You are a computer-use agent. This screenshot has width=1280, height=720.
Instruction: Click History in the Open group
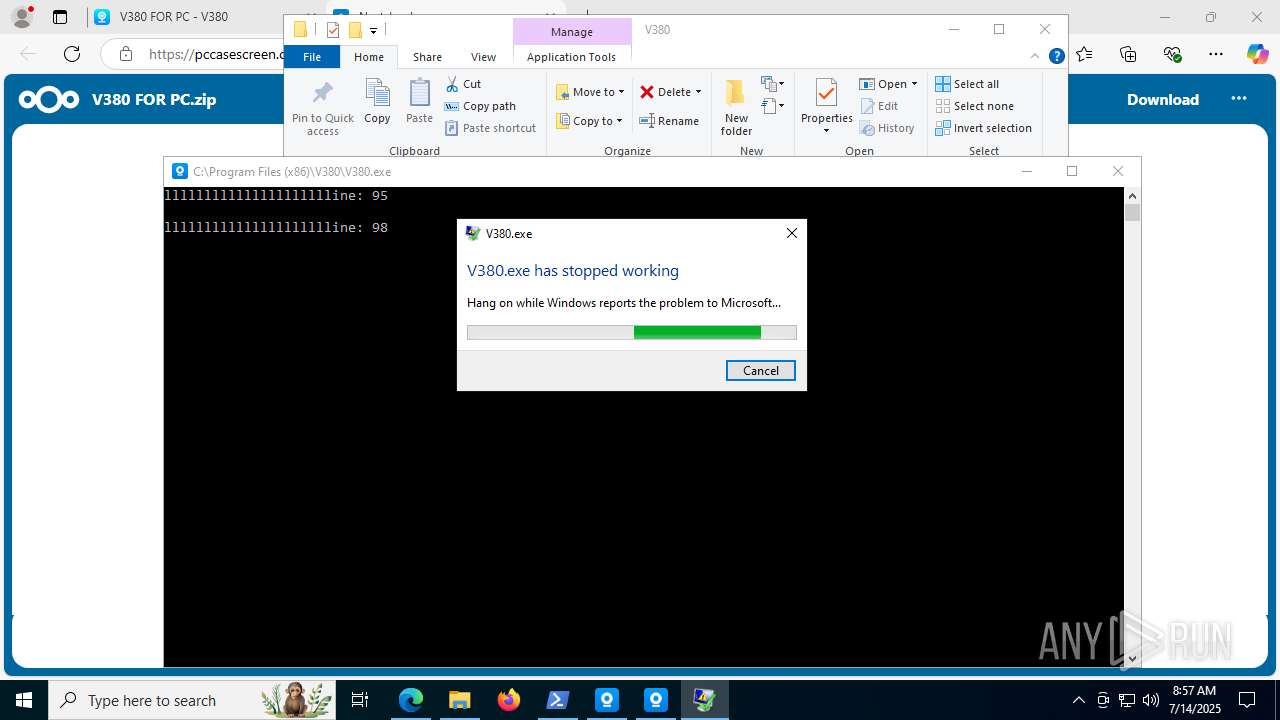[x=887, y=128]
